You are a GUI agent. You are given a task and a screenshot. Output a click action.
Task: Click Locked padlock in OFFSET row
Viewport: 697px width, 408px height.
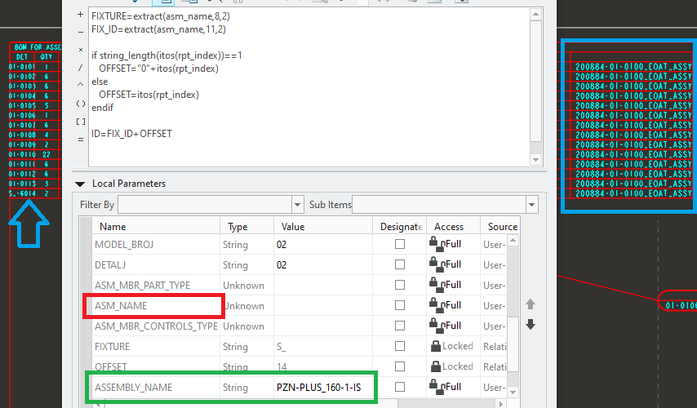[x=436, y=366]
